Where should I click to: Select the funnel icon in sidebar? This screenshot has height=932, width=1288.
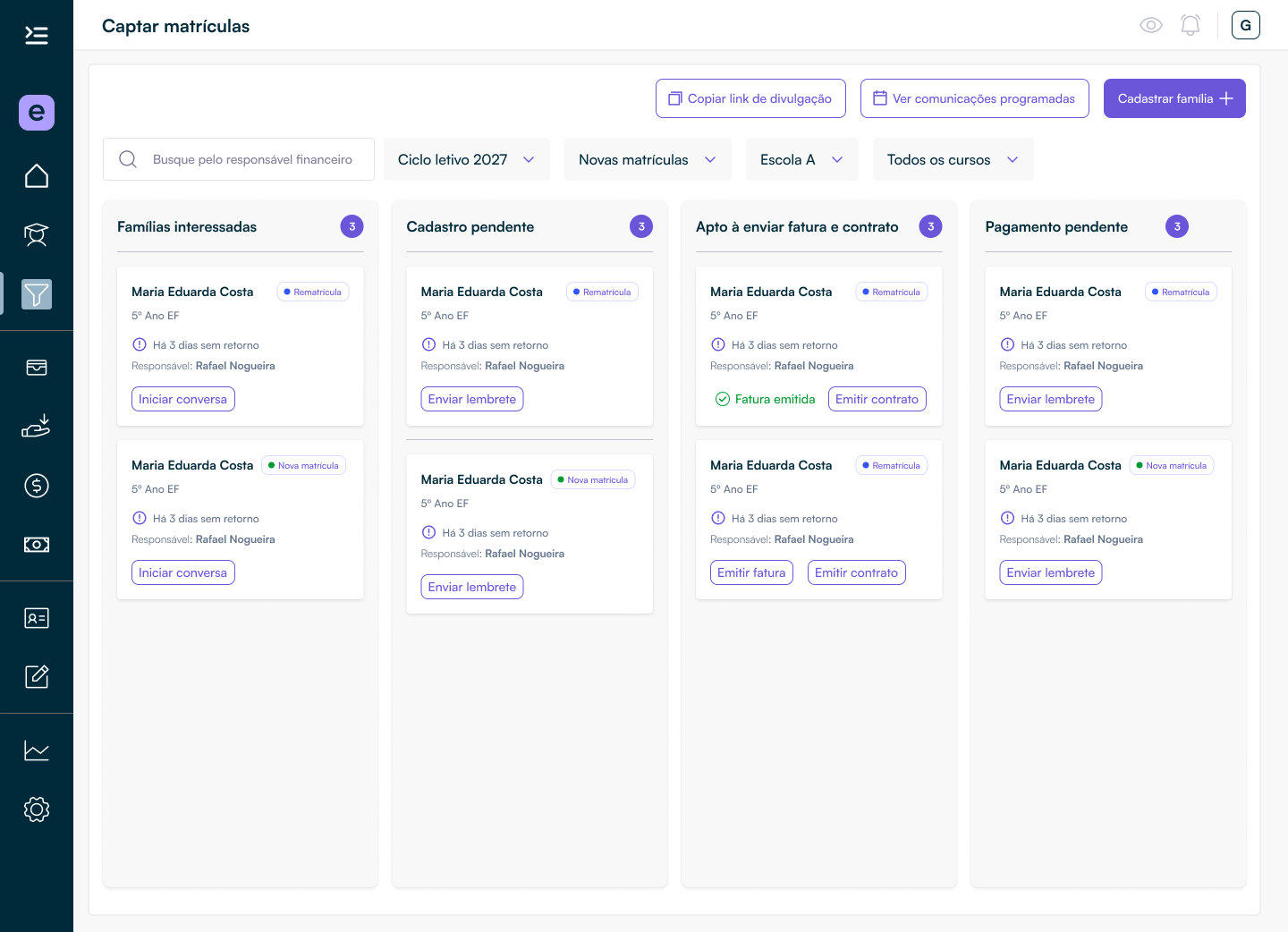tap(37, 294)
